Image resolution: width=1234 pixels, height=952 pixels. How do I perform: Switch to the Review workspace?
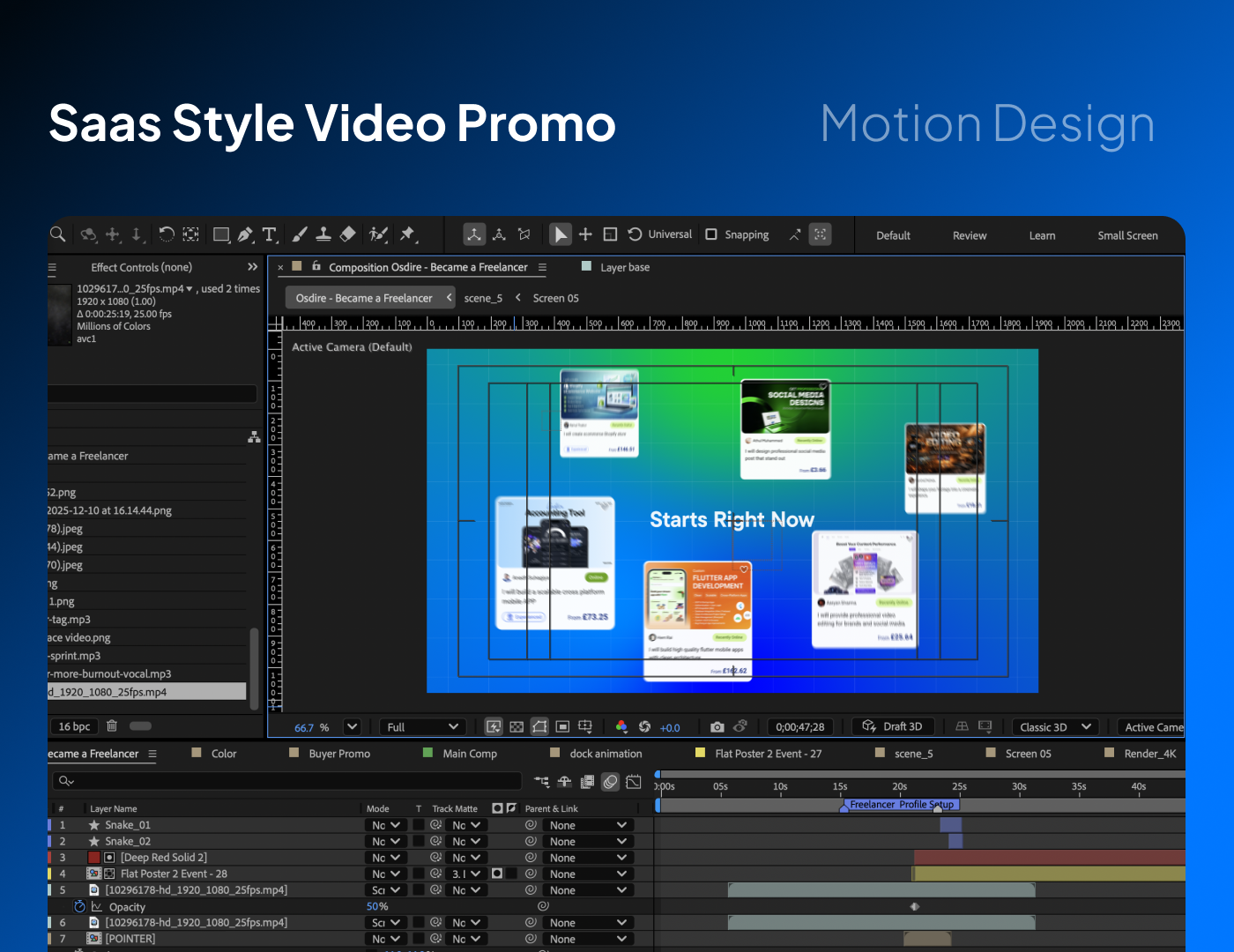pos(970,235)
